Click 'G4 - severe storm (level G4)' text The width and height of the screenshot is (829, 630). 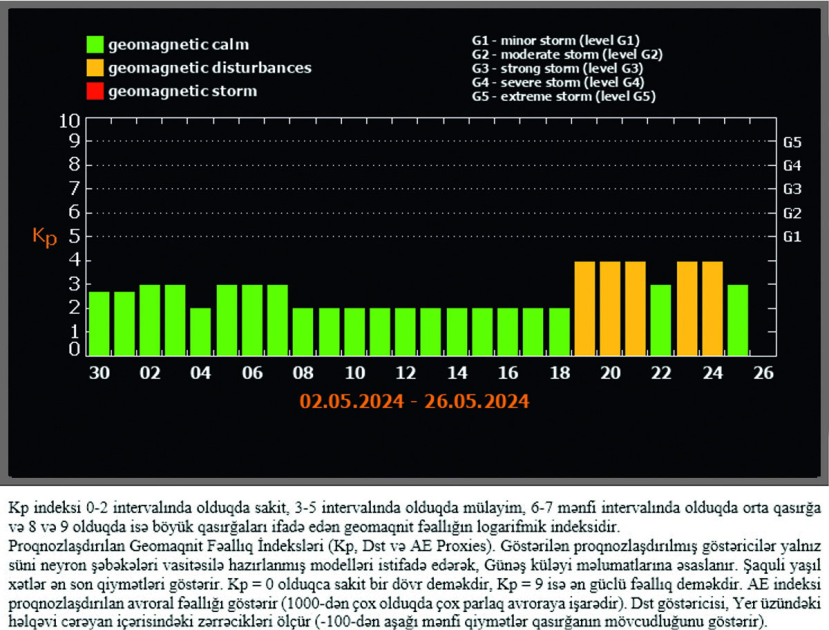pyautogui.click(x=558, y=82)
